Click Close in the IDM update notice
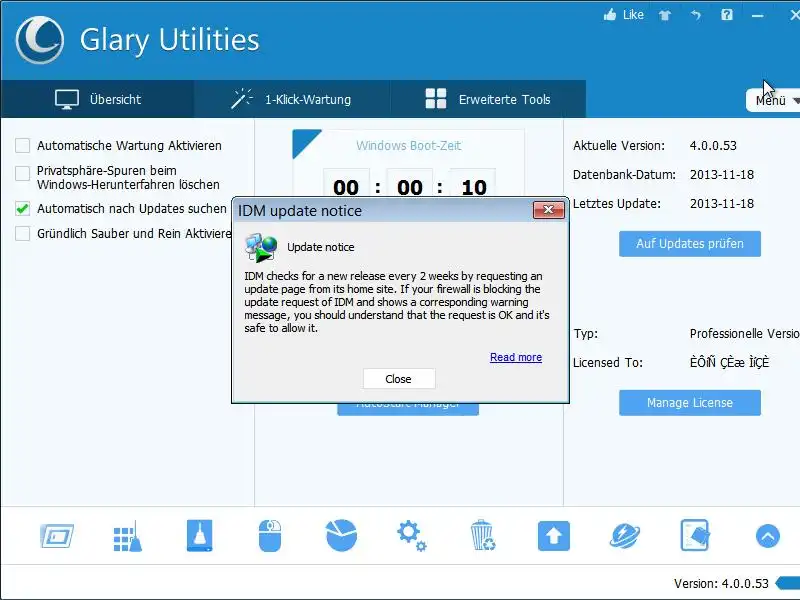This screenshot has height=600, width=800. [399, 379]
